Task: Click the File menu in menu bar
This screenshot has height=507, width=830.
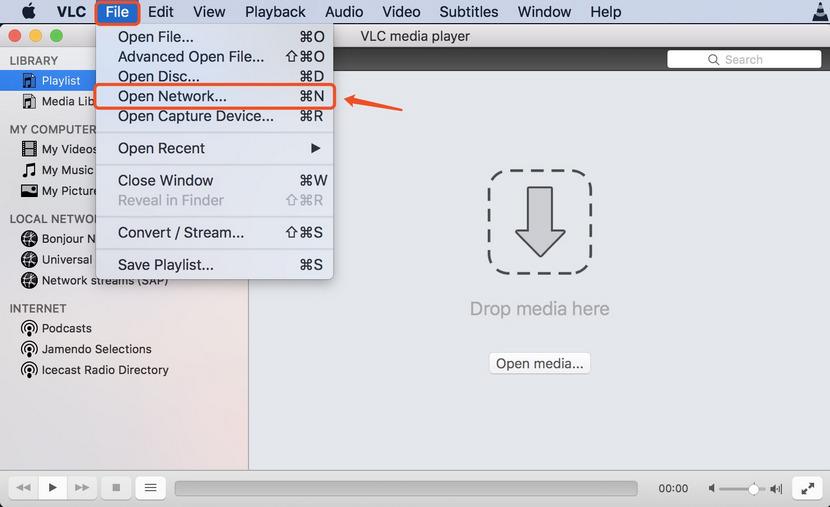Action: click(117, 12)
